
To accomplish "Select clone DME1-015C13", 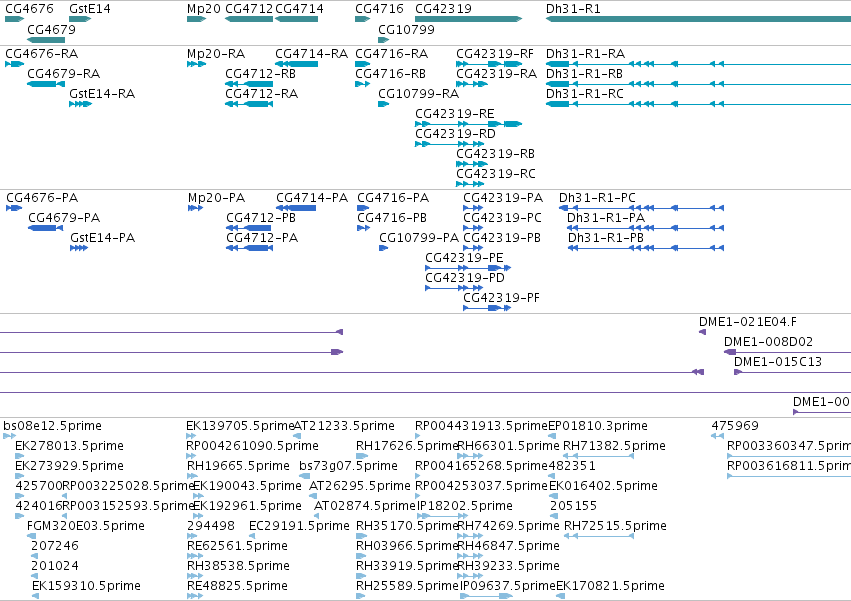I will coord(778,362).
